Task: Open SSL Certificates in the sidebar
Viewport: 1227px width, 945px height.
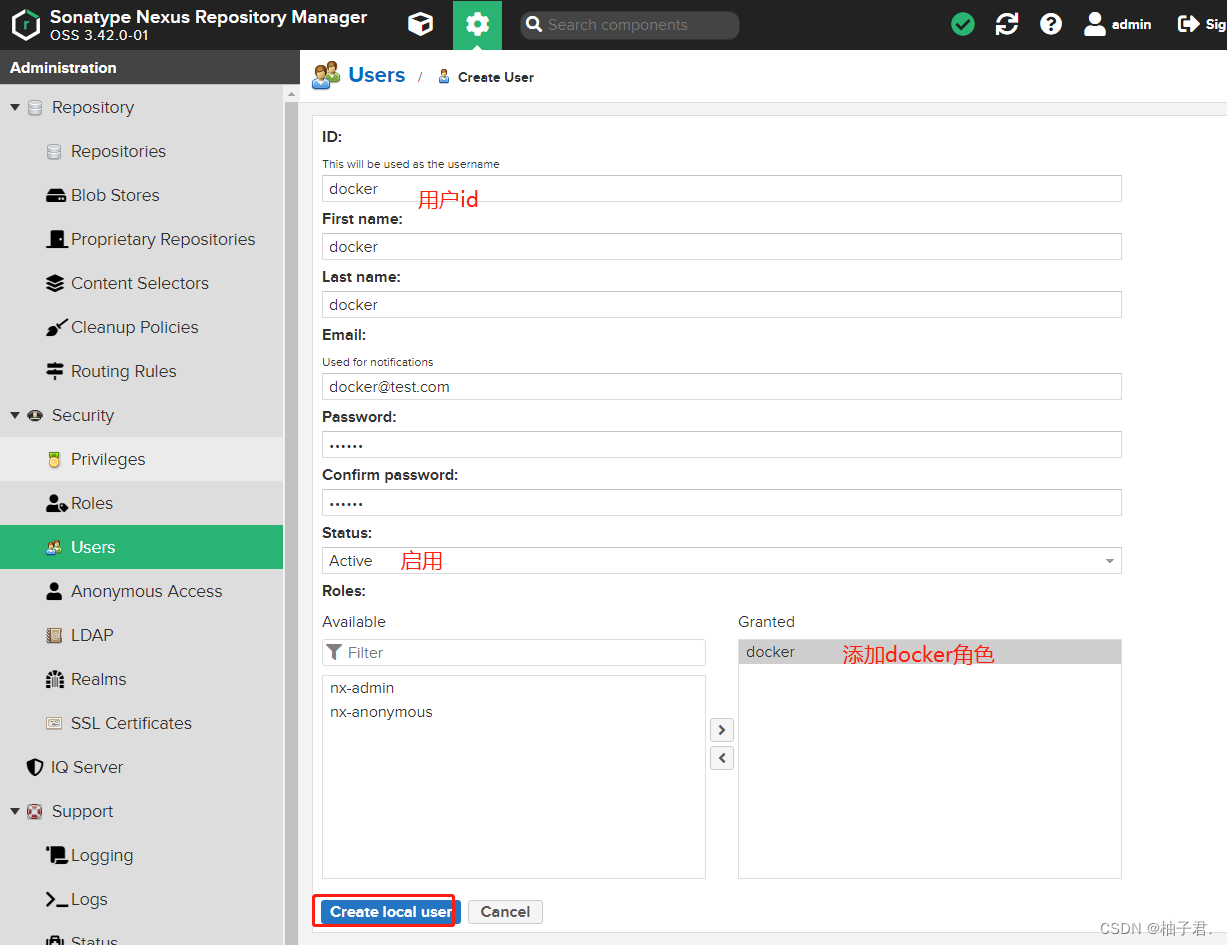Action: coord(132,723)
